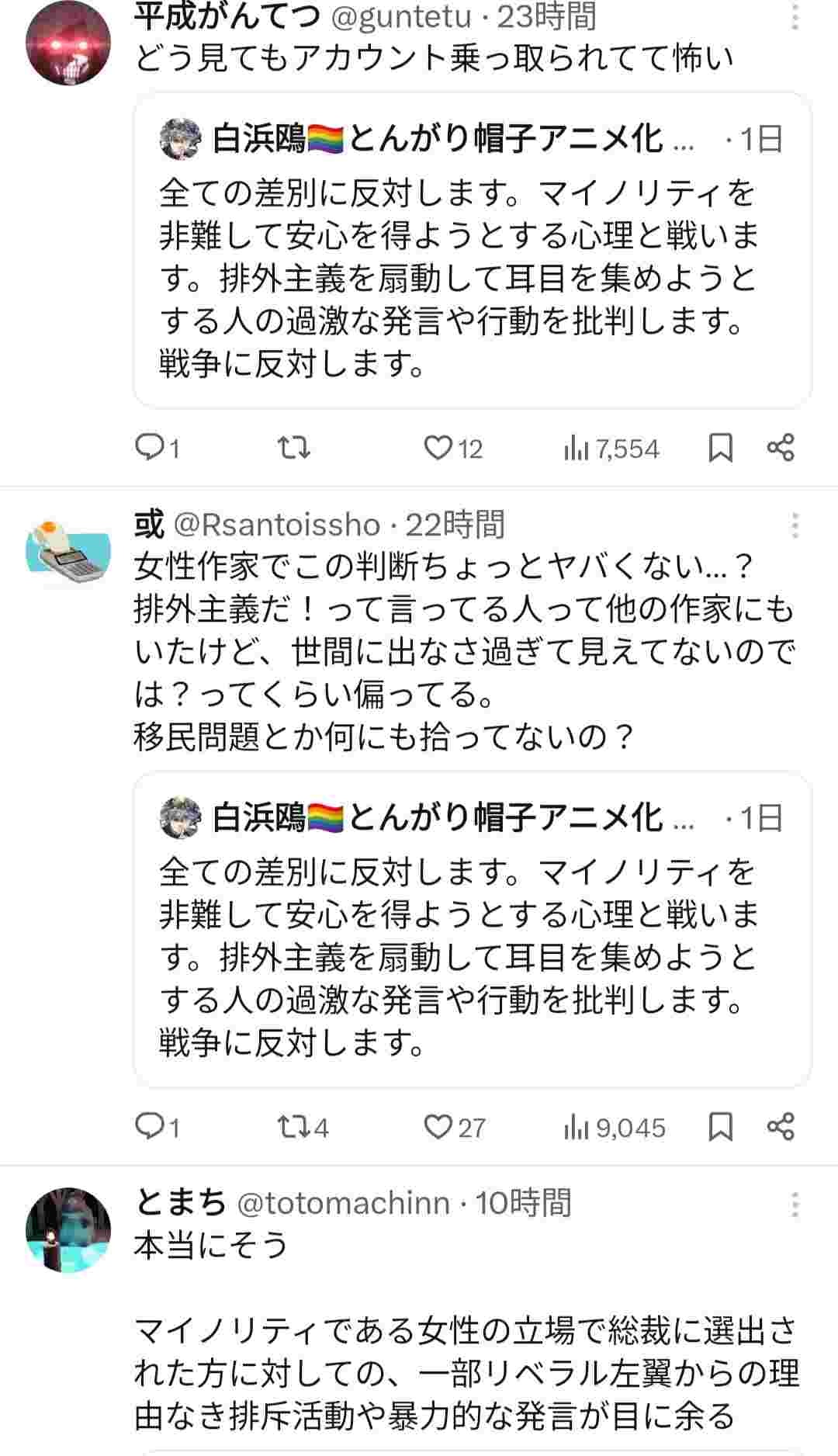The image size is (838, 1456).
Task: Open more options for とまち post
Action: coord(795,1205)
